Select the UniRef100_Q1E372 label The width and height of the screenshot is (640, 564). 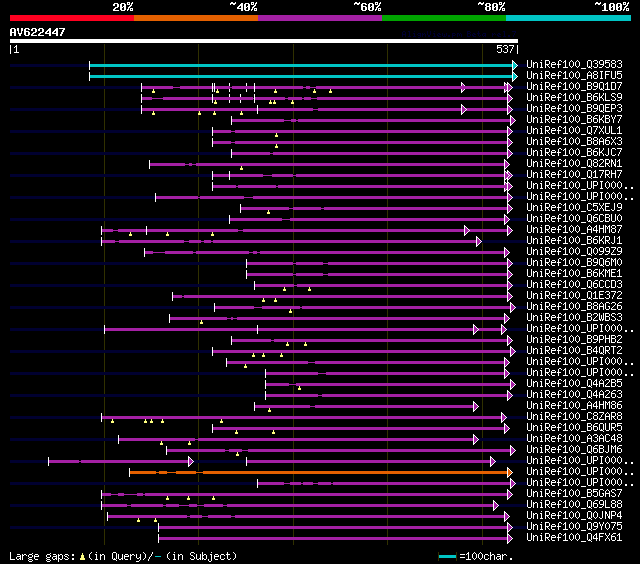574,296
